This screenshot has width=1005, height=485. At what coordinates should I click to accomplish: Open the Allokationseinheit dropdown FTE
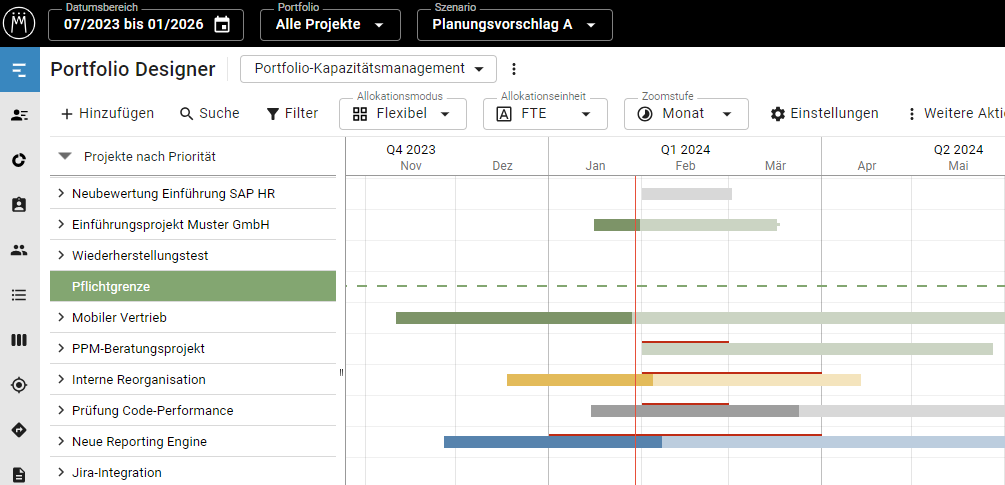[545, 114]
